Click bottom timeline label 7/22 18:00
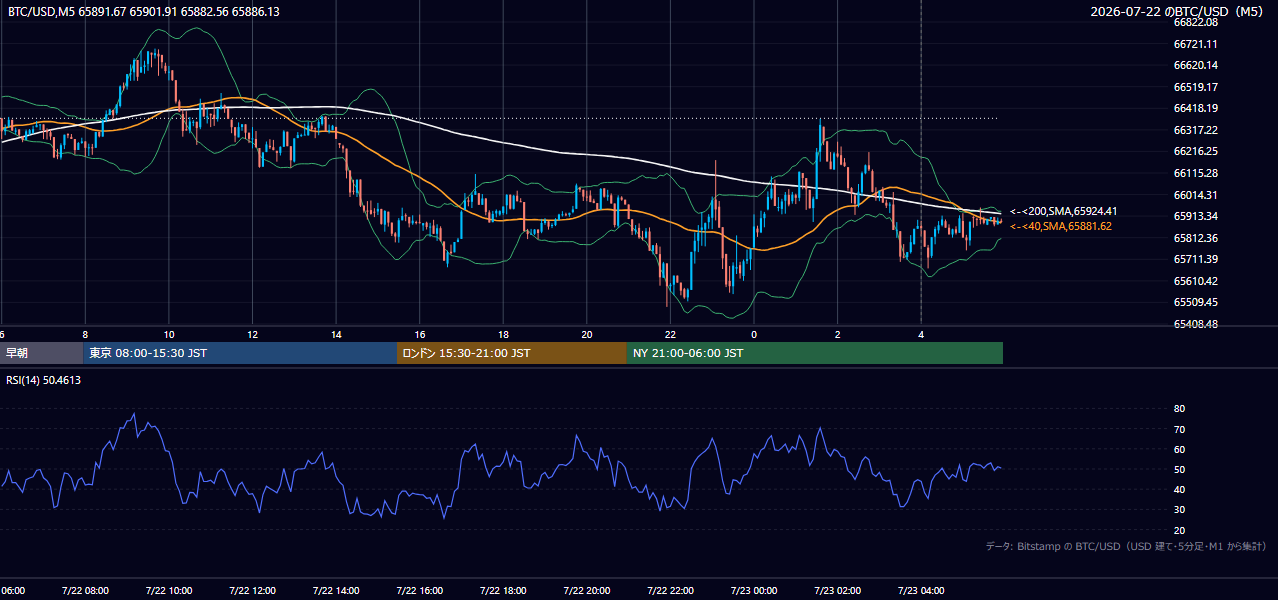The height and width of the screenshot is (600, 1278). coord(503,591)
